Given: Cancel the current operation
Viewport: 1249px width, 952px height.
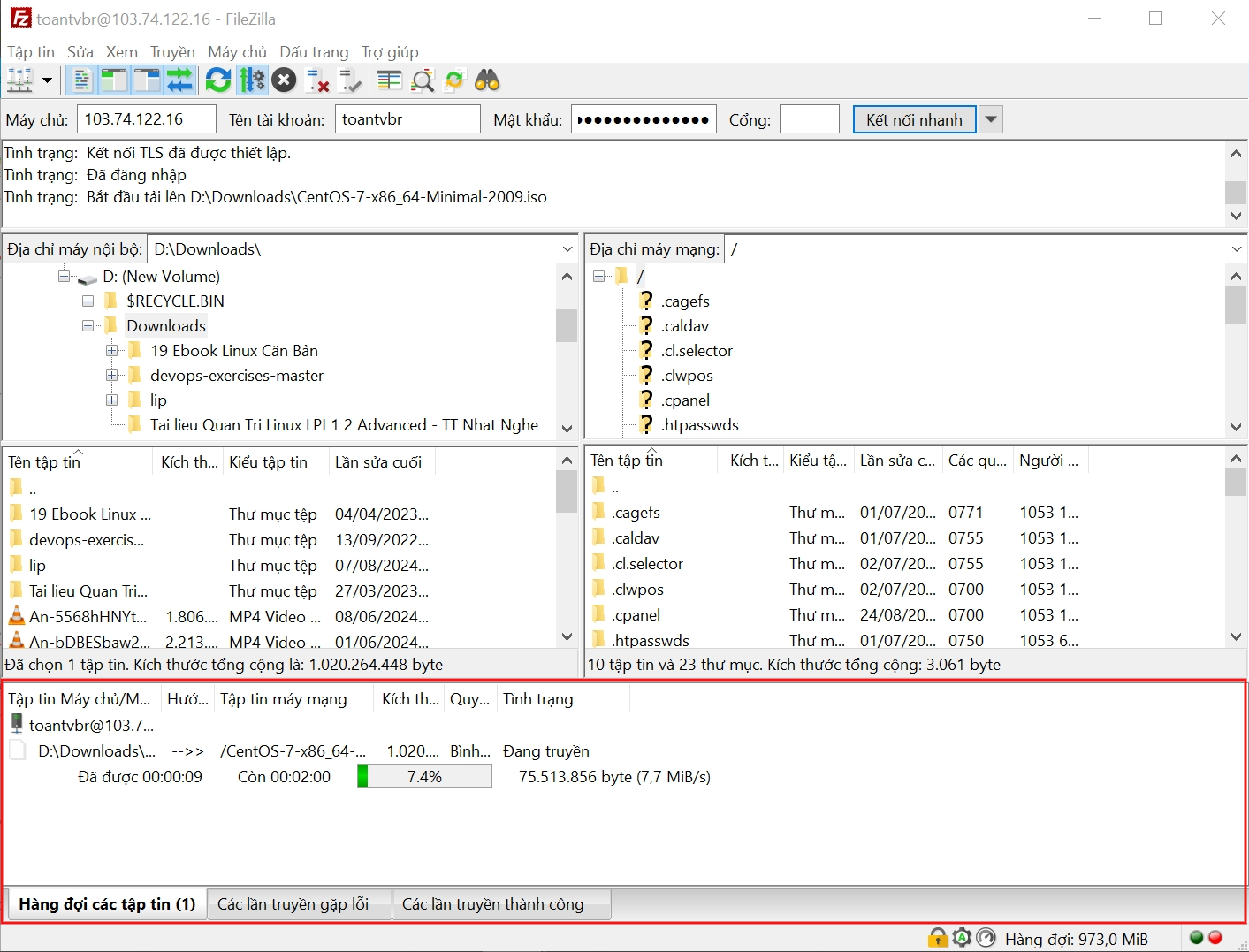Looking at the screenshot, I should pyautogui.click(x=284, y=80).
